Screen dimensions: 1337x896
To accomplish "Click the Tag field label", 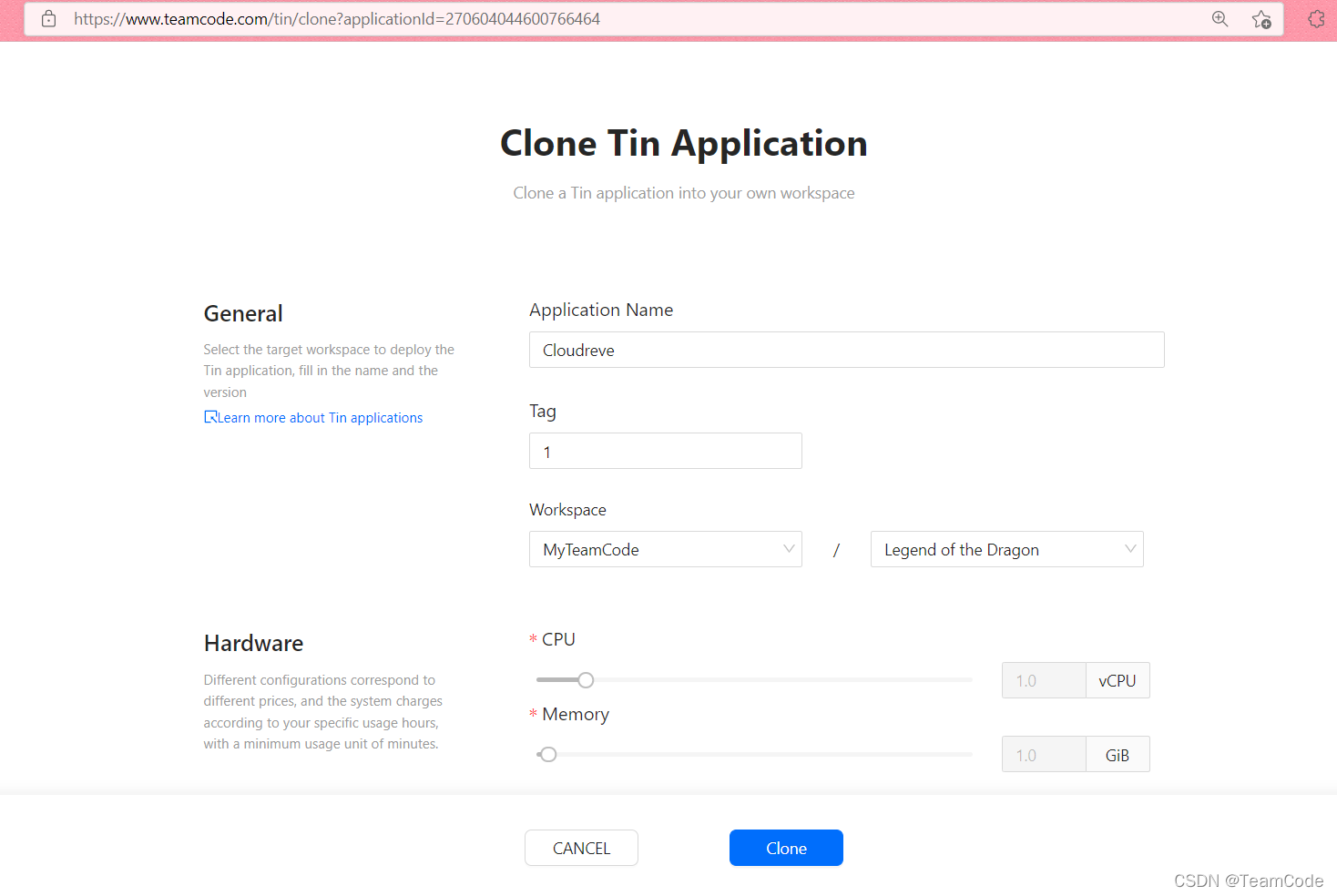I will point(543,411).
